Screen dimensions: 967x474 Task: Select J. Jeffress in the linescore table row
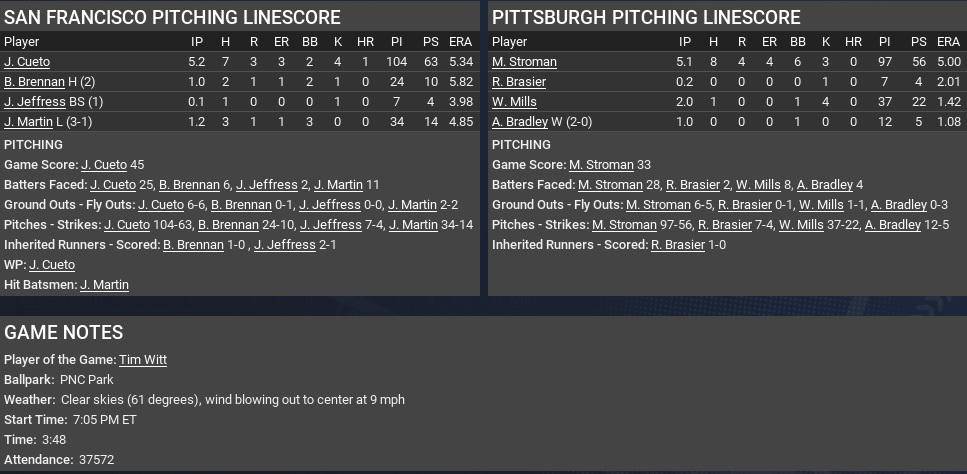33,102
